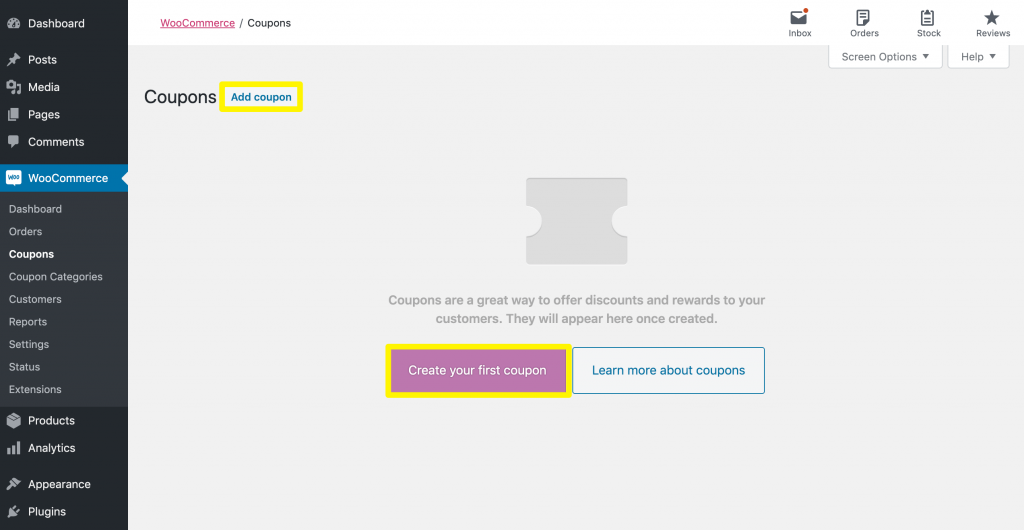Click the Media icon in sidebar
This screenshot has height=530, width=1024.
[x=14, y=87]
